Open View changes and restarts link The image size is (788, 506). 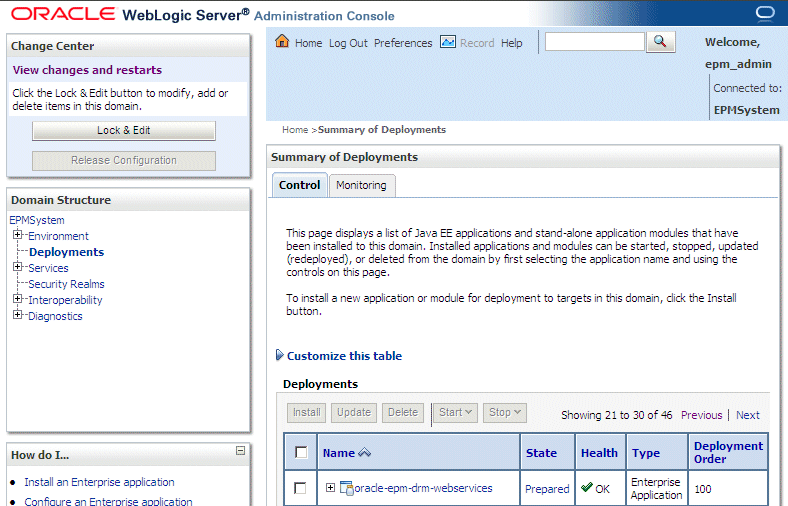pyautogui.click(x=87, y=70)
